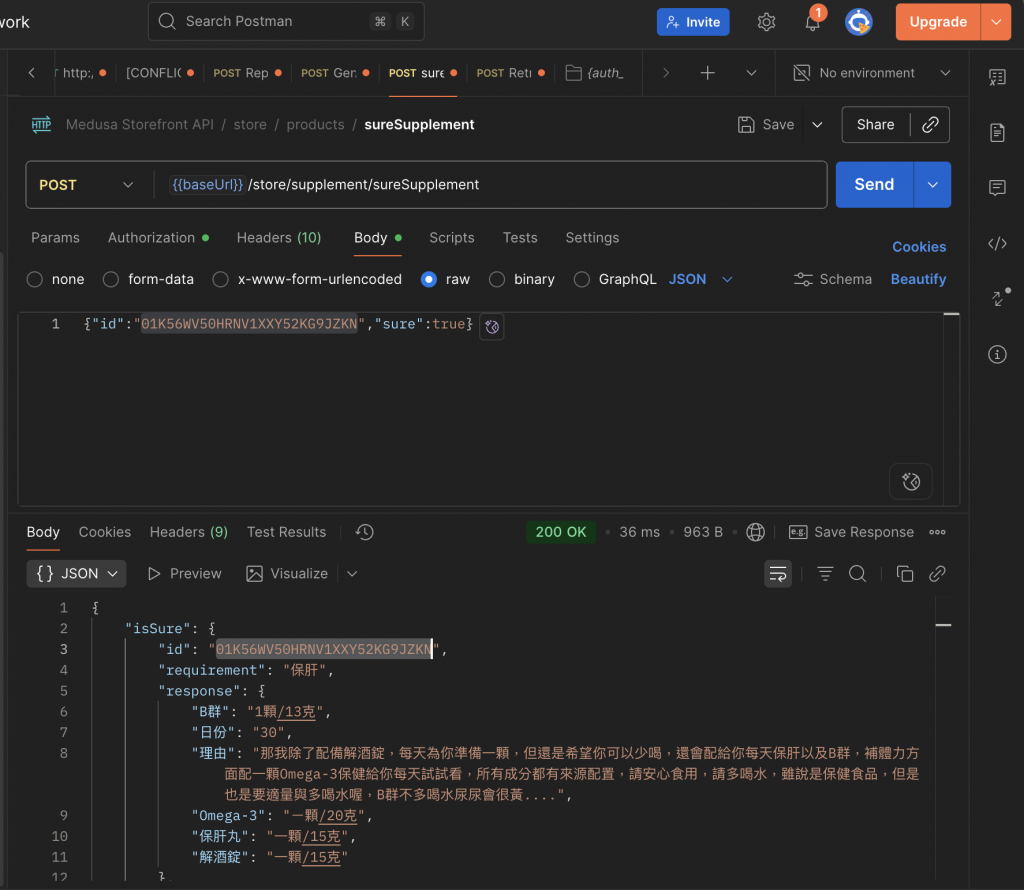Open the user avatar menu
1024x890 pixels.
pos(859,22)
